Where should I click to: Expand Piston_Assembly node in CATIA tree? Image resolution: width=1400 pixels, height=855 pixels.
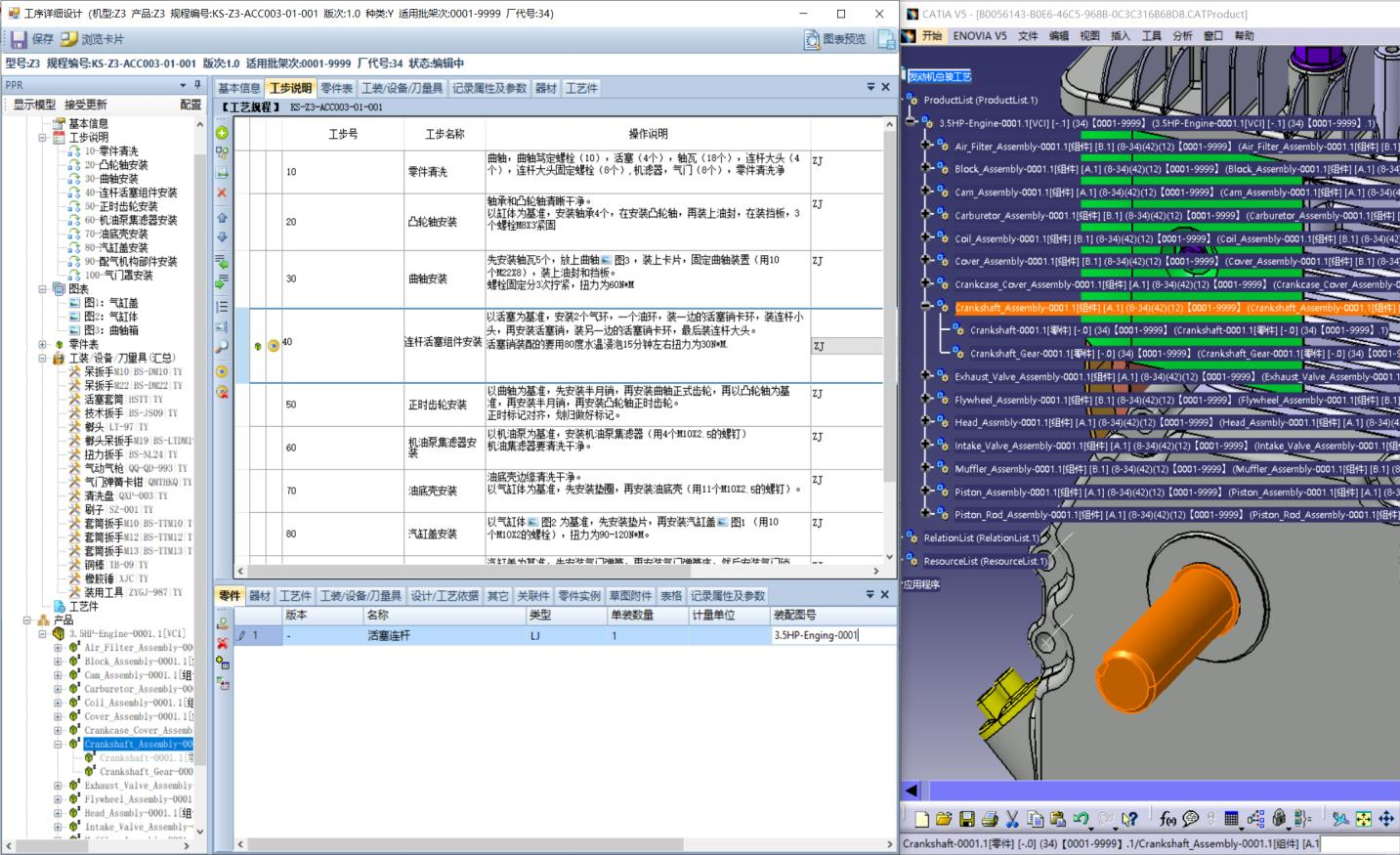point(926,492)
